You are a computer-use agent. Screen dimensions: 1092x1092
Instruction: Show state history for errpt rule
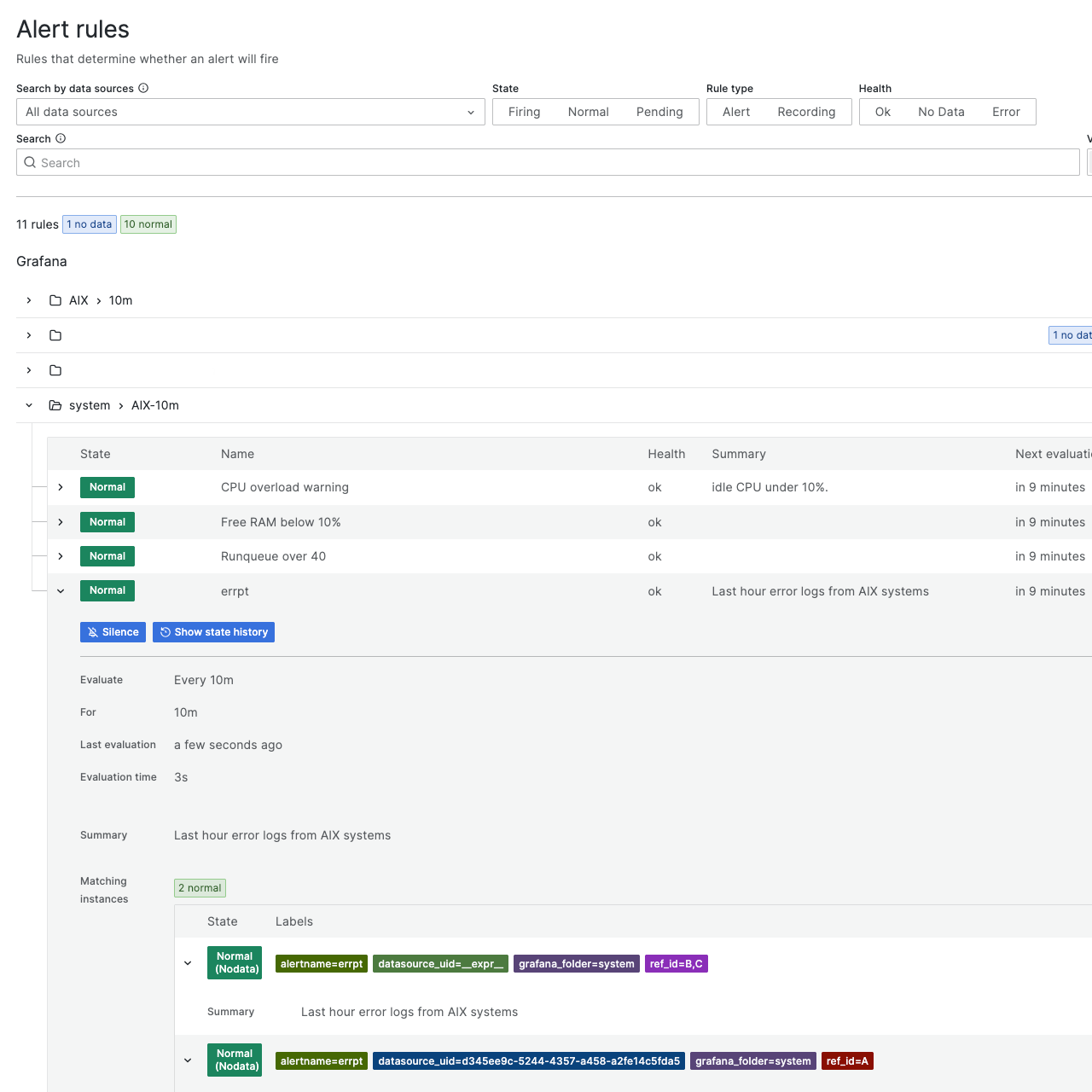pos(213,632)
